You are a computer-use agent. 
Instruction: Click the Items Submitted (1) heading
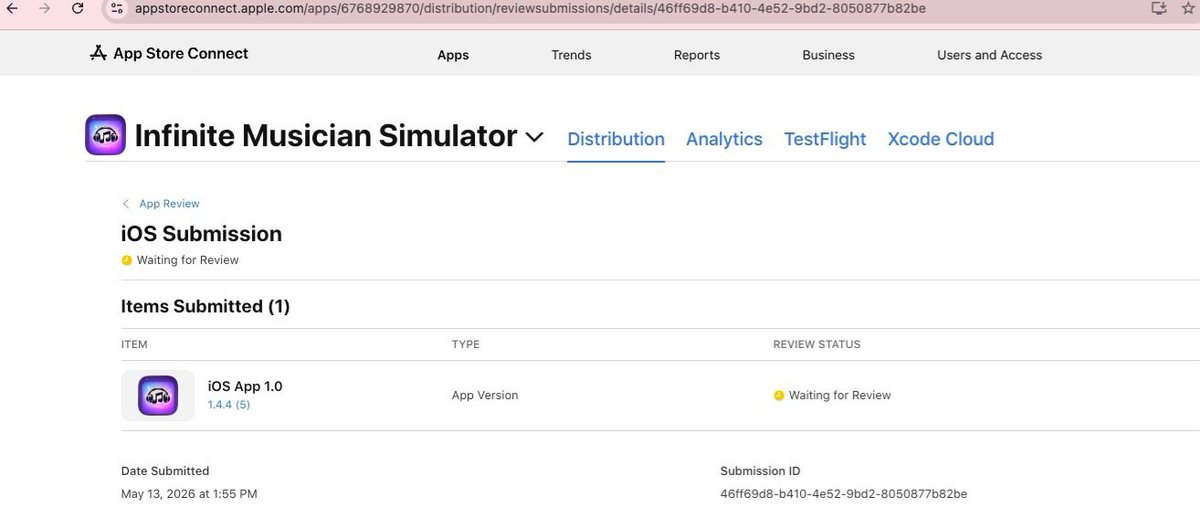pyautogui.click(x=205, y=306)
